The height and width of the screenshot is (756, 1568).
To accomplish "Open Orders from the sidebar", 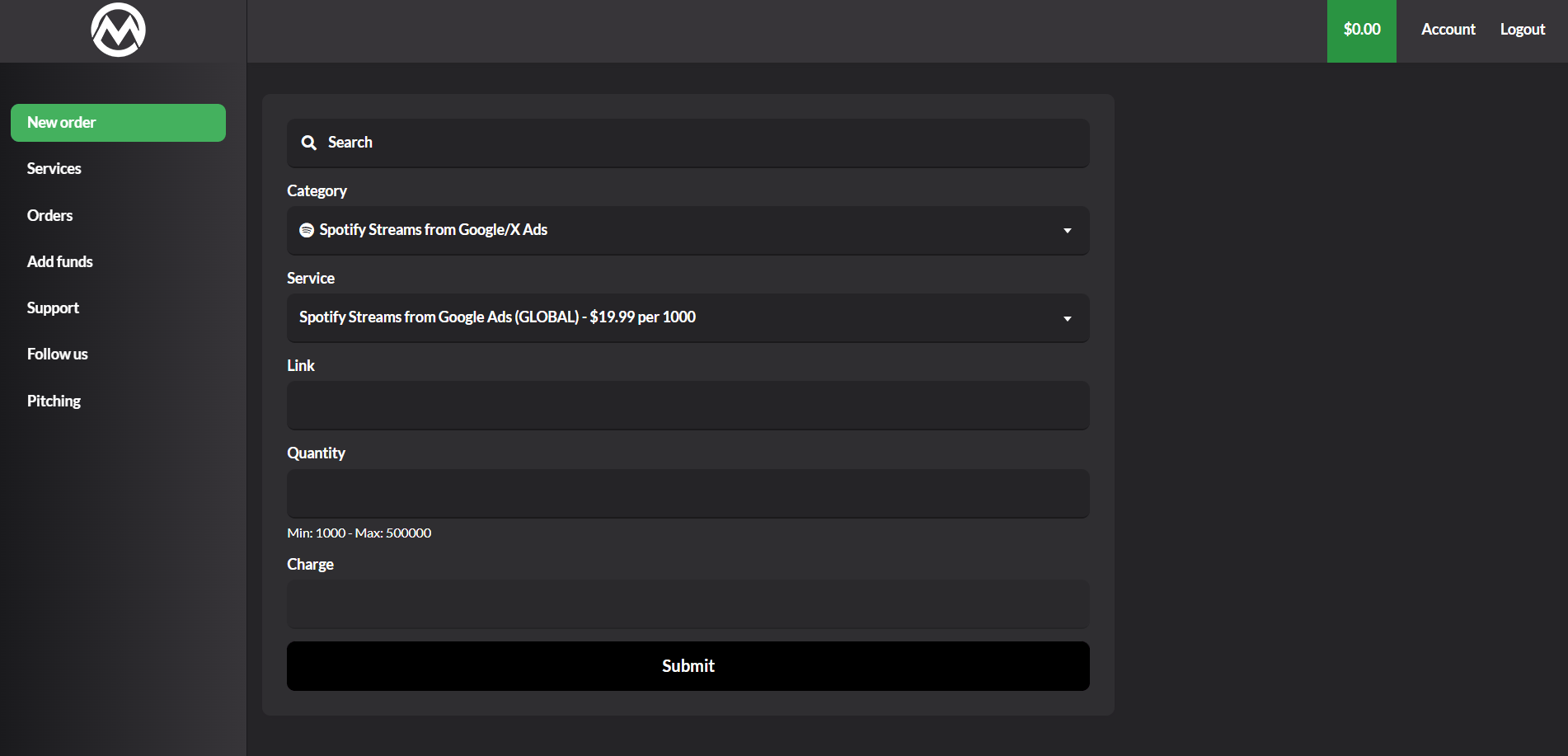I will pyautogui.click(x=50, y=215).
